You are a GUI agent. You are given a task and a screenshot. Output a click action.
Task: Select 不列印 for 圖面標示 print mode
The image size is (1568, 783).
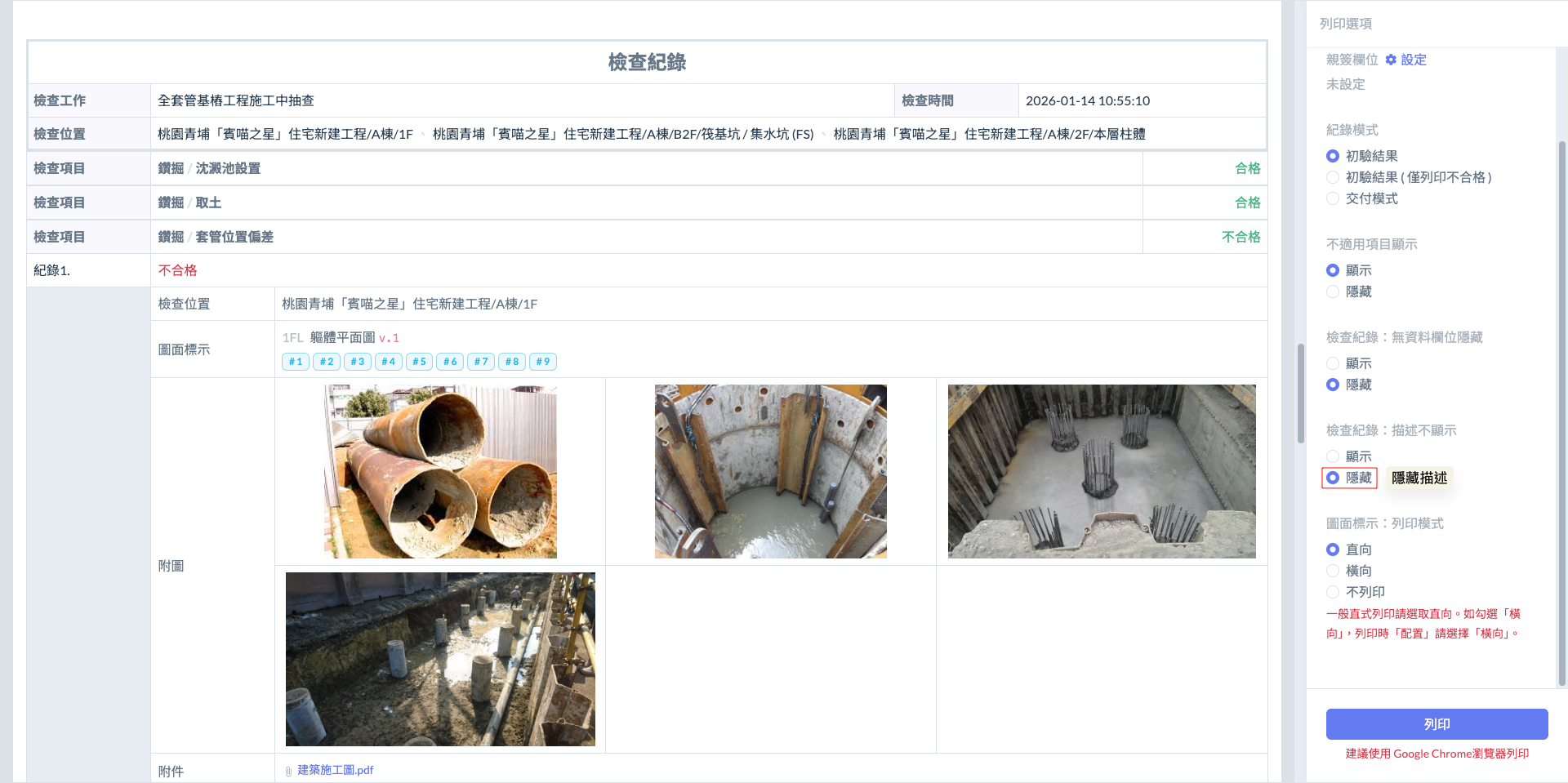point(1333,592)
